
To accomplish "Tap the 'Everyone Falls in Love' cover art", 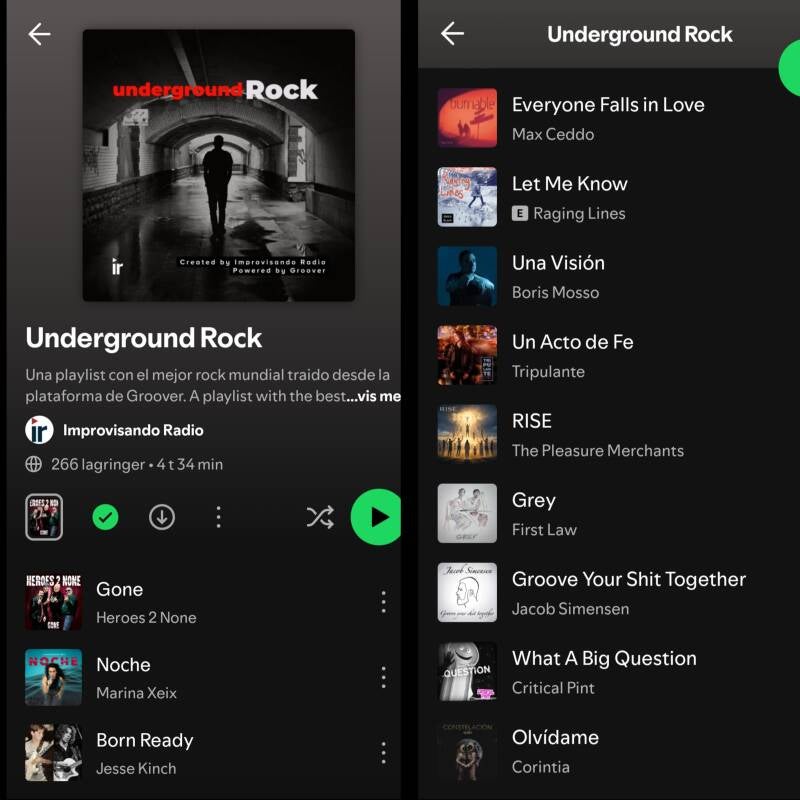I will 467,118.
